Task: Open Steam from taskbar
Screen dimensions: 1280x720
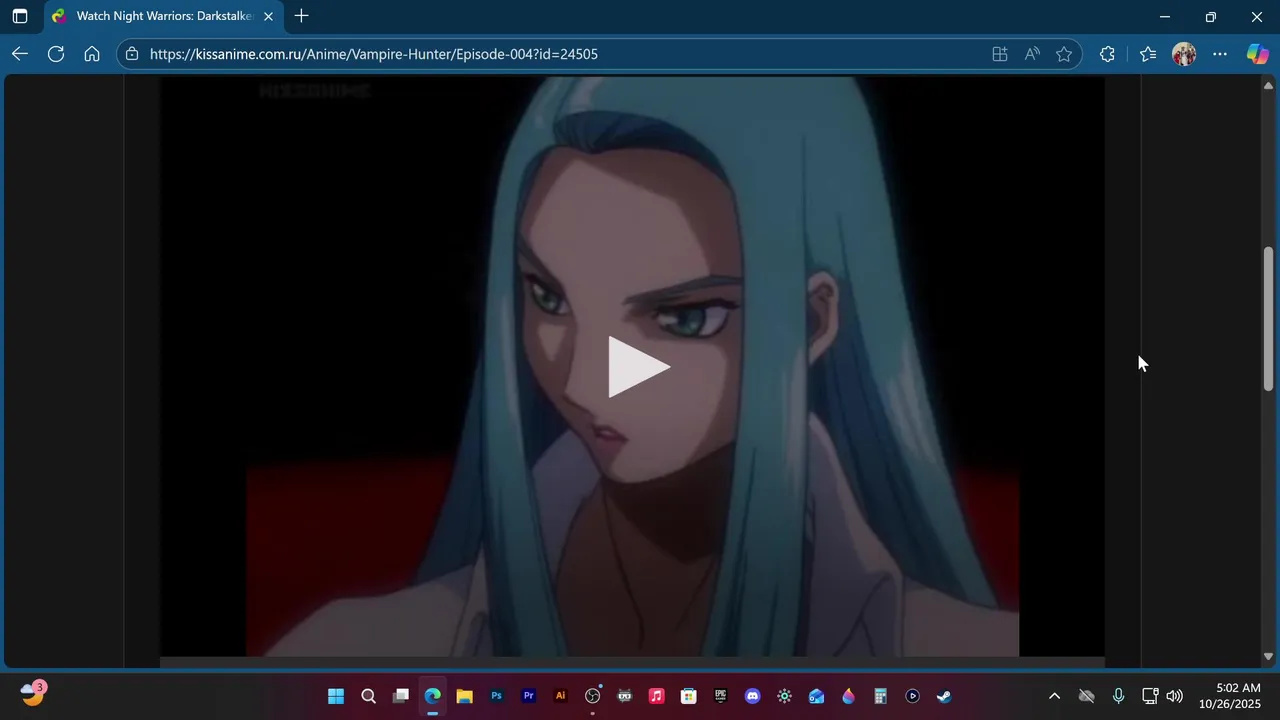Action: (943, 696)
